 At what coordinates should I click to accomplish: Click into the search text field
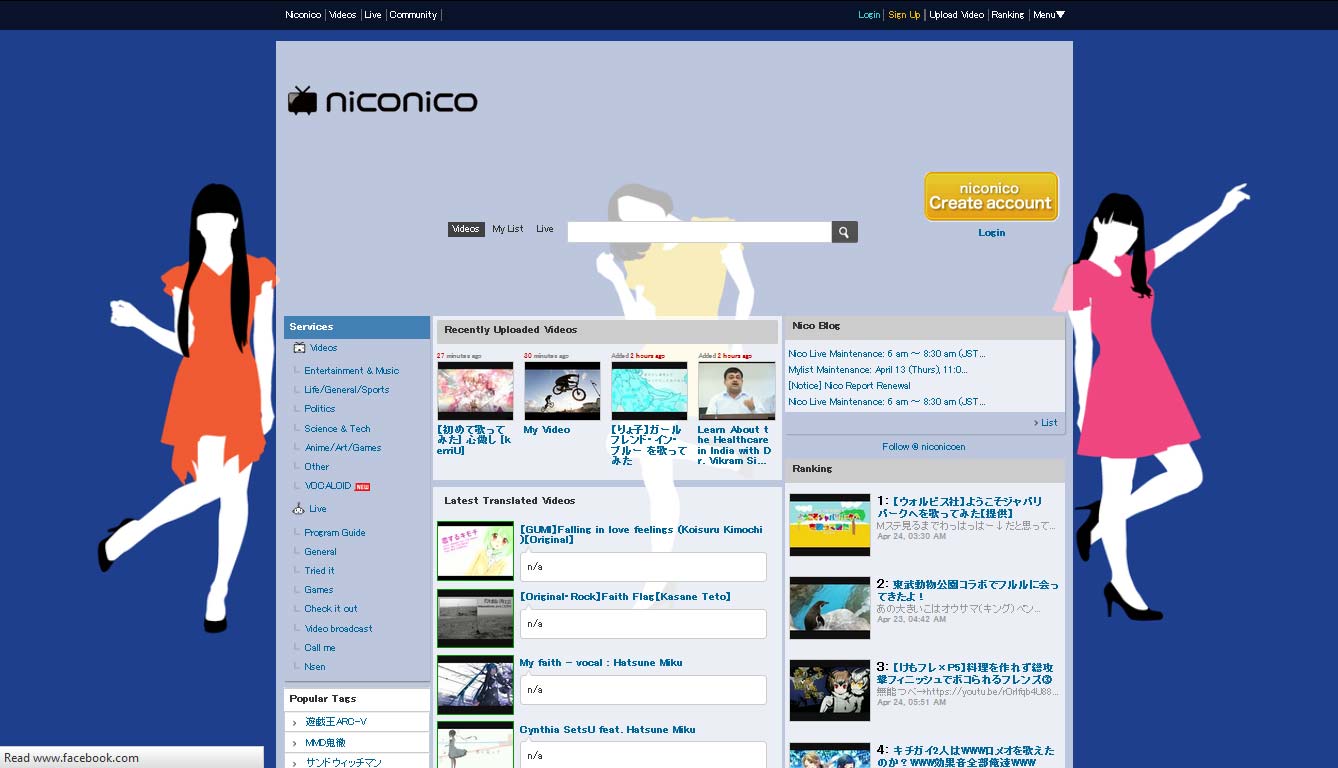[699, 232]
